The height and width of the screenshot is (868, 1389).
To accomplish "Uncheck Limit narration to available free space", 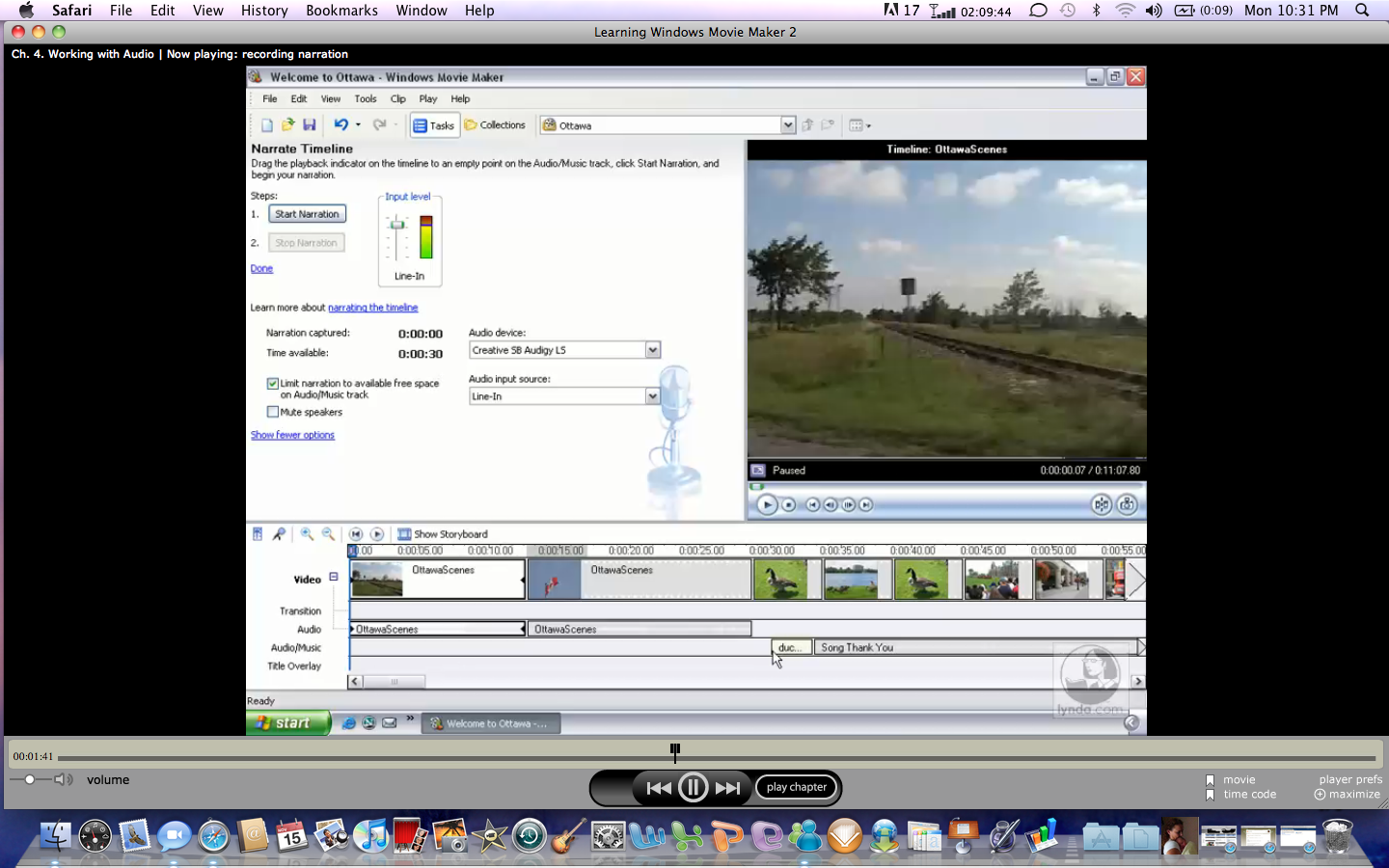I will click(x=273, y=384).
